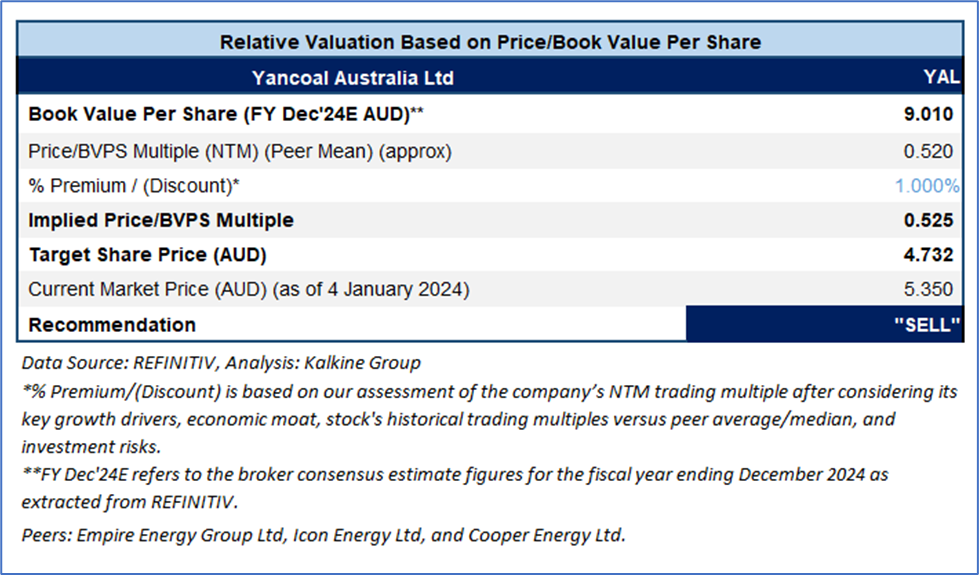Select the Implied Price/BVPS Multiple label
The height and width of the screenshot is (575, 979).
161,220
